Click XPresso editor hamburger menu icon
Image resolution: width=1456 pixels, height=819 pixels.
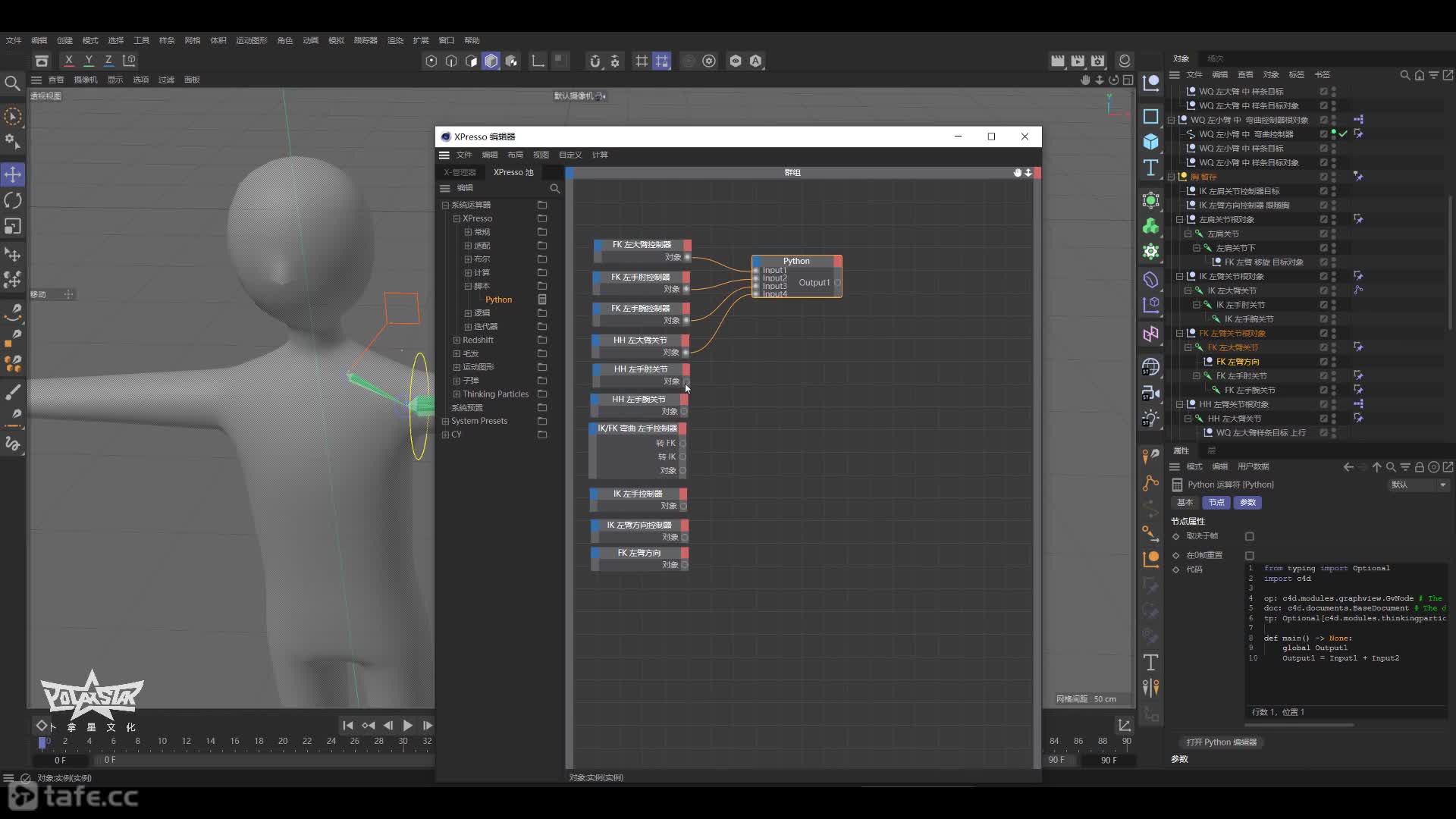click(x=444, y=155)
